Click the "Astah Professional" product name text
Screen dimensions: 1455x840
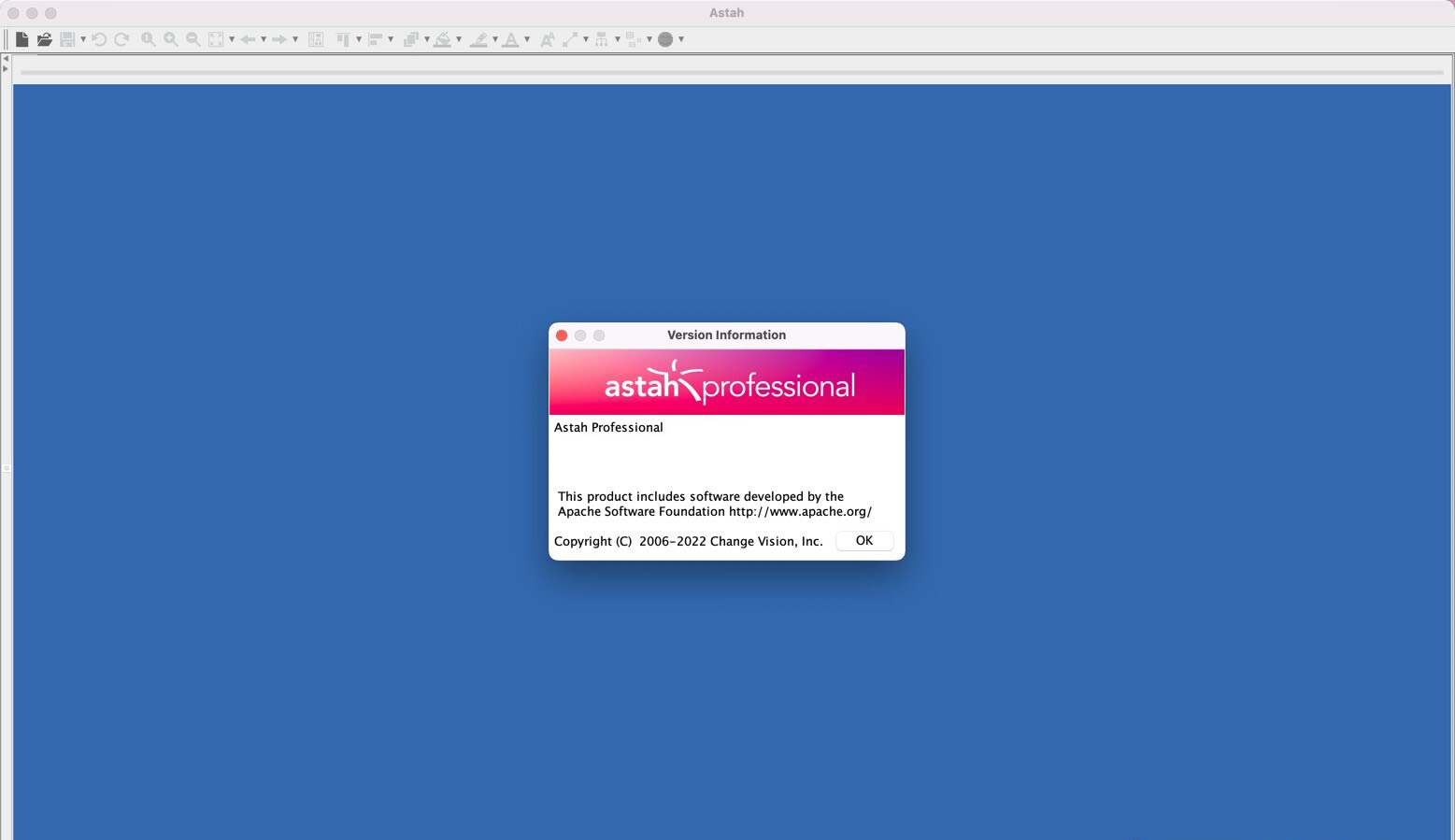(608, 428)
